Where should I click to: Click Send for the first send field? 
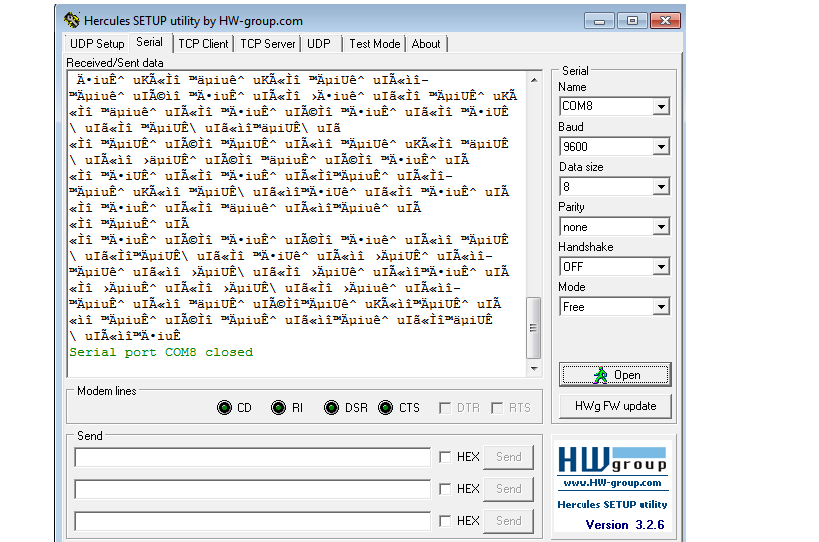tap(508, 457)
